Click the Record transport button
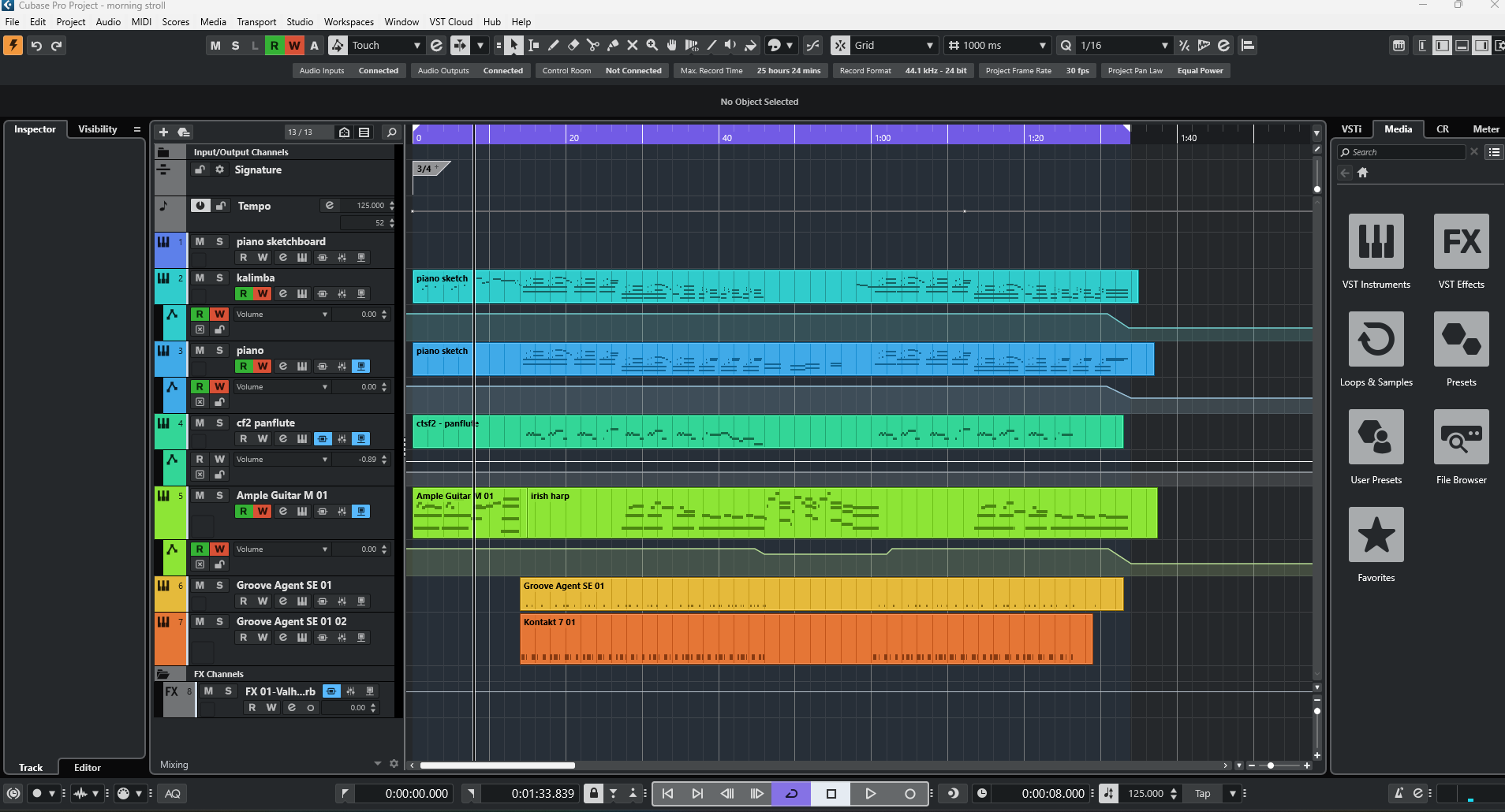The image size is (1505, 812). [909, 794]
